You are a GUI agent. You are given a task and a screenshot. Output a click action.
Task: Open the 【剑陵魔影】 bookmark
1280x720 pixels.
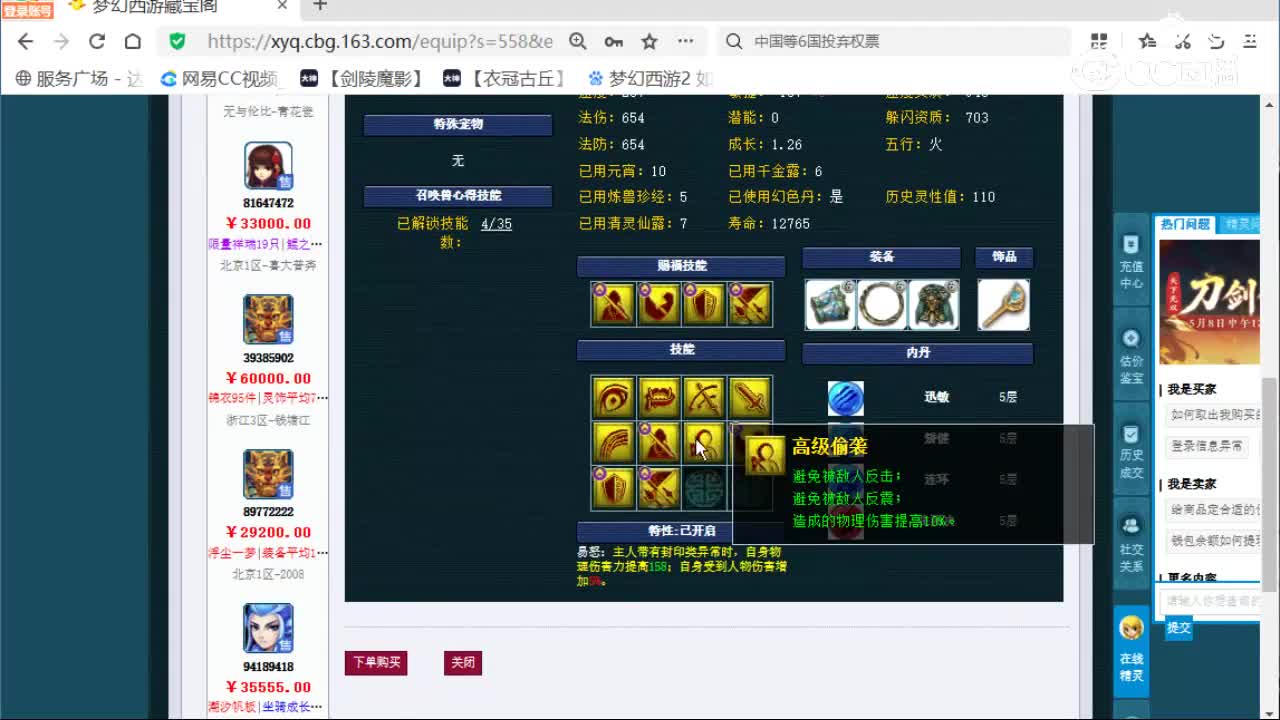tap(364, 78)
